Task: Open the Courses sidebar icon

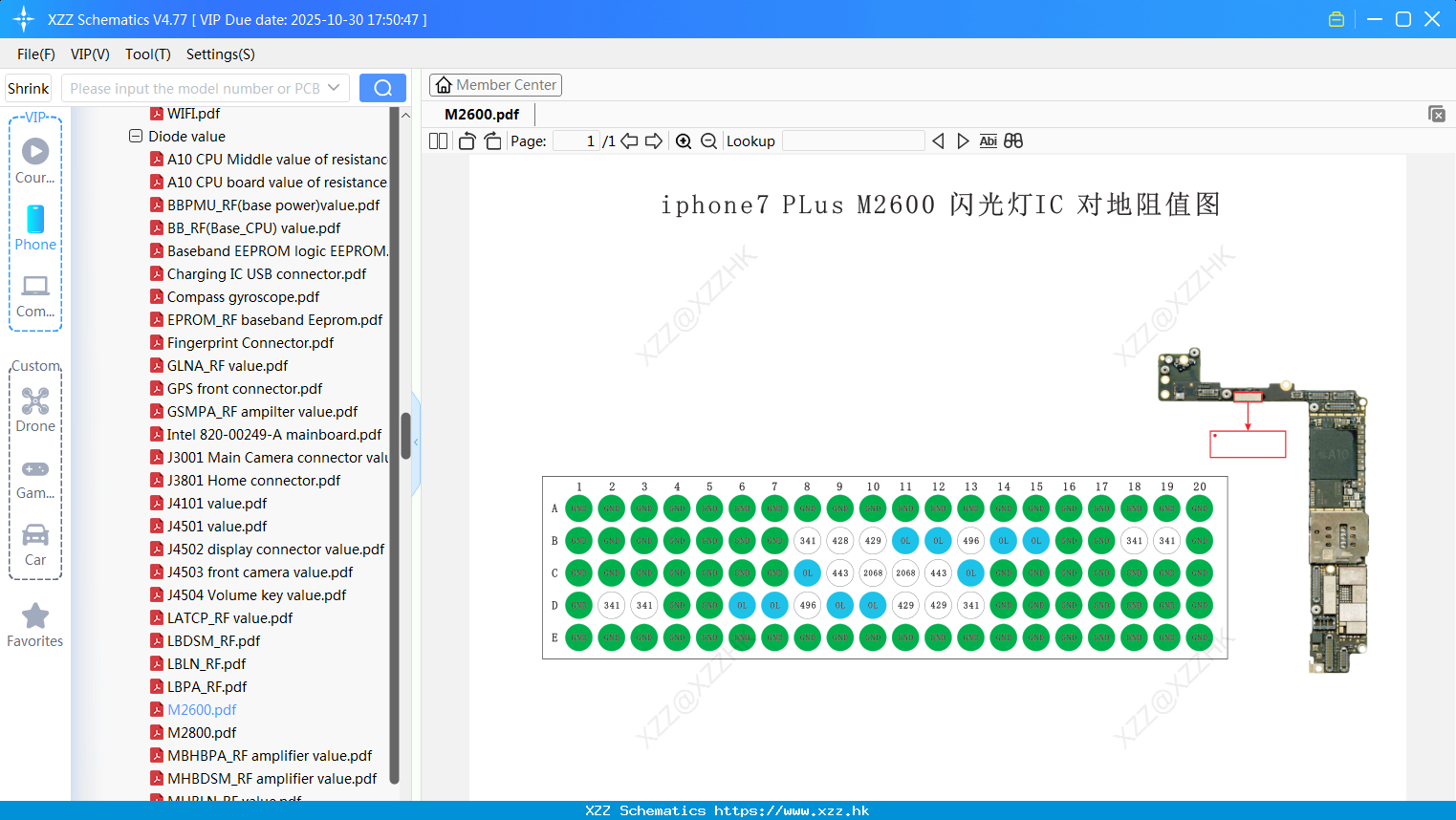Action: pos(35,161)
